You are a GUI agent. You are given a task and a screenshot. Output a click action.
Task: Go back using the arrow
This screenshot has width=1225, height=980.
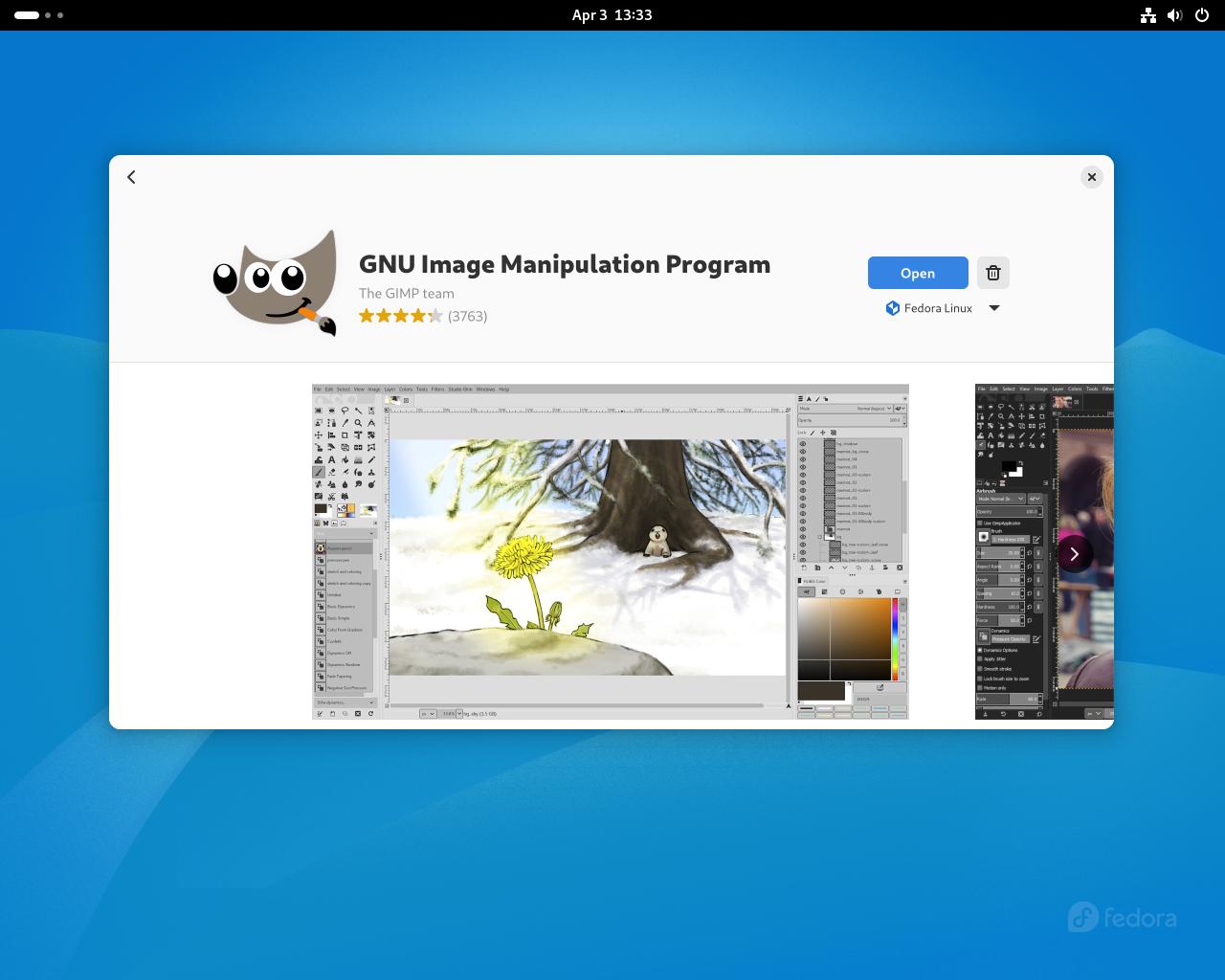[x=132, y=177]
